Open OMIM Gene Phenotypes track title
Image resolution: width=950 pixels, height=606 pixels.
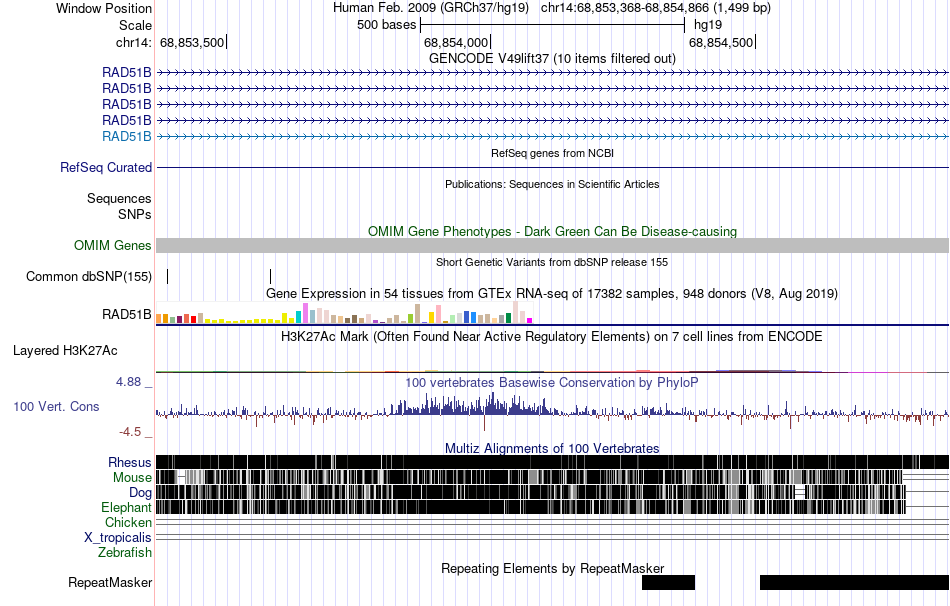click(x=552, y=231)
